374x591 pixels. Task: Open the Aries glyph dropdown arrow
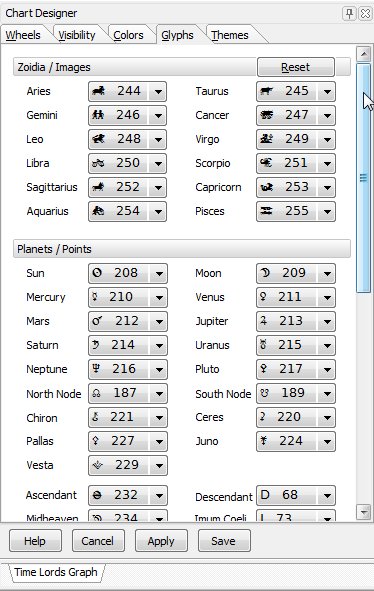158,91
